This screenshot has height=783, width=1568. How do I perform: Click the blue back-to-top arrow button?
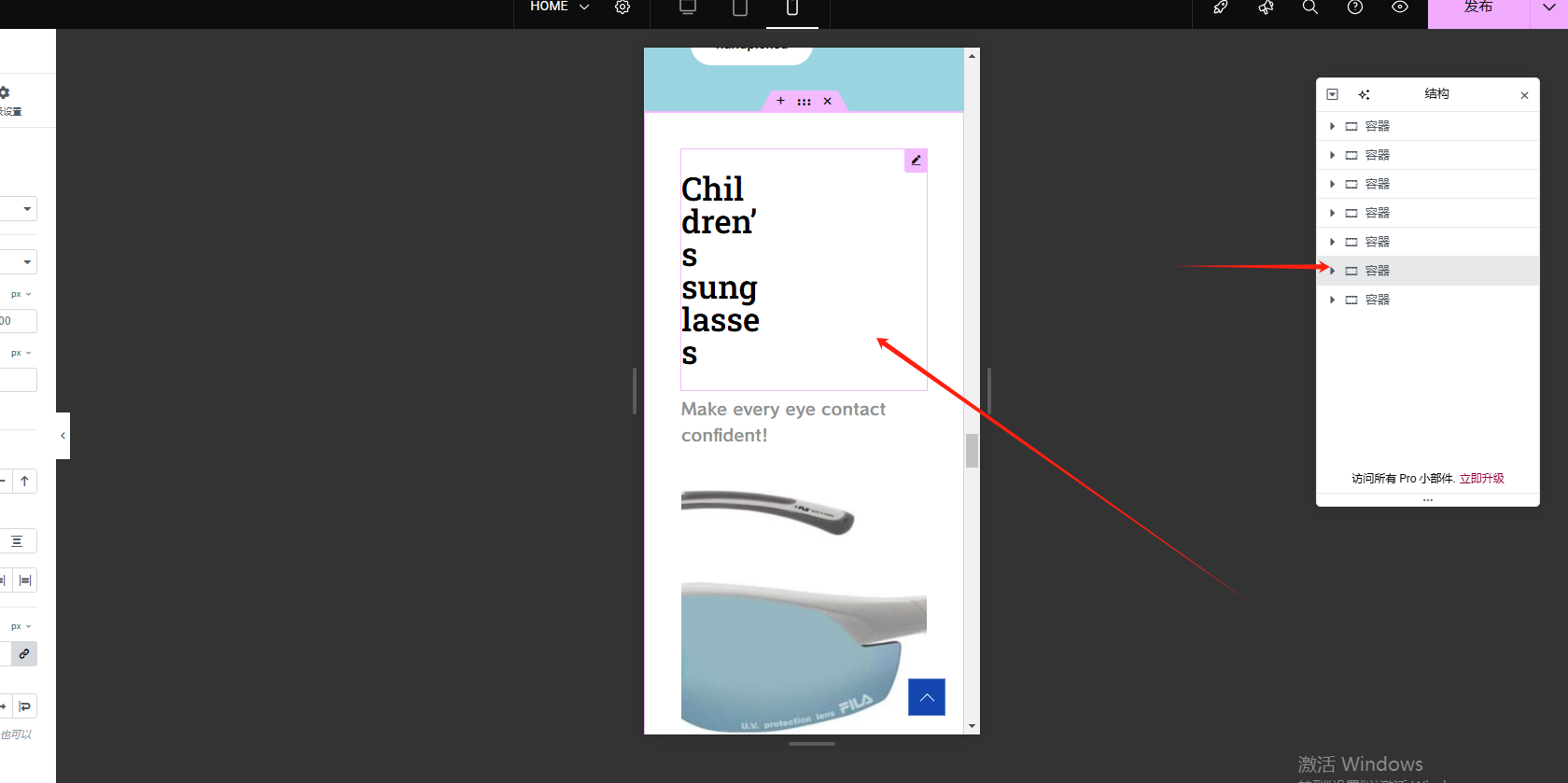(927, 697)
